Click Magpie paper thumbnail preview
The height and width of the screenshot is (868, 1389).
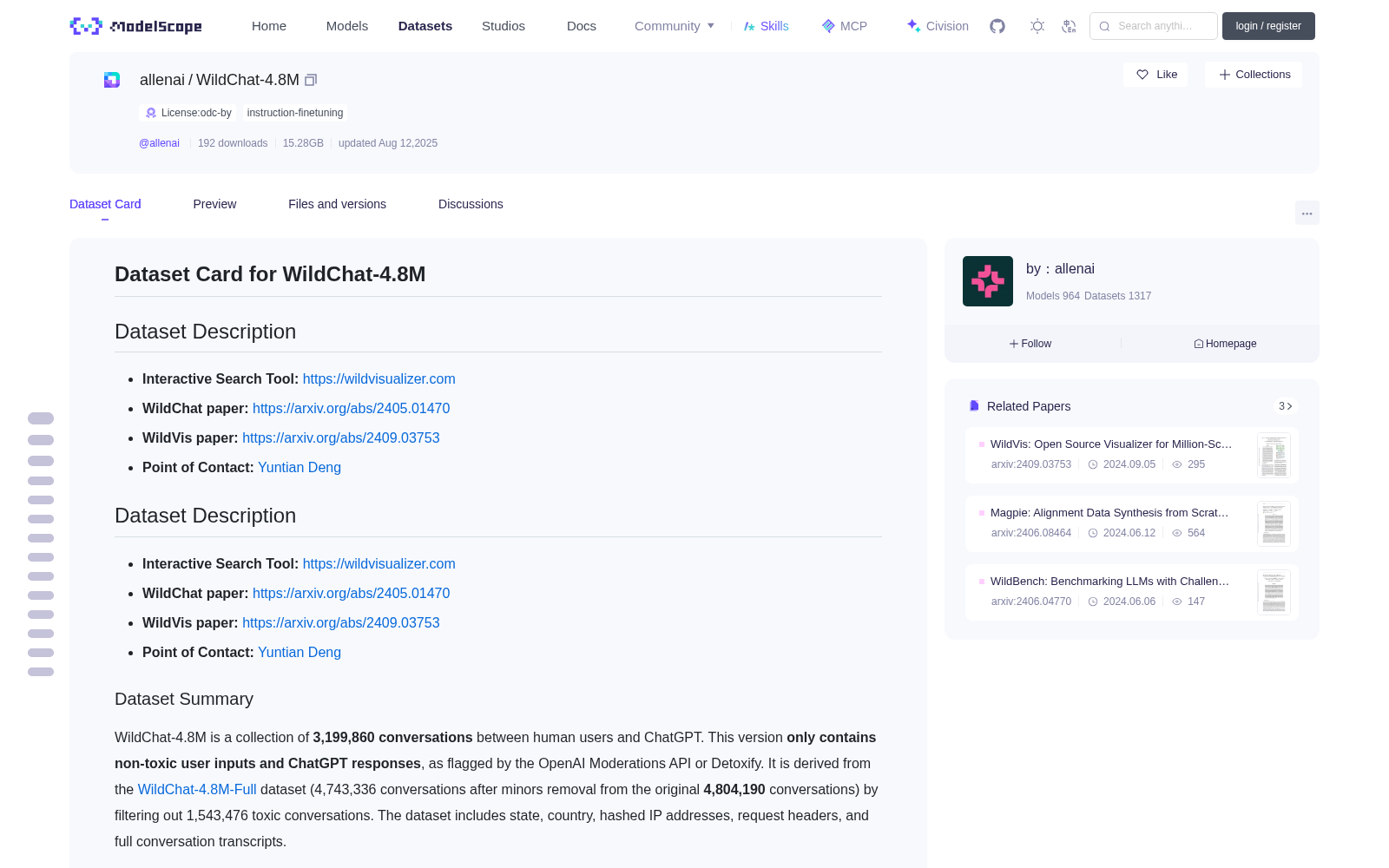1274,524
